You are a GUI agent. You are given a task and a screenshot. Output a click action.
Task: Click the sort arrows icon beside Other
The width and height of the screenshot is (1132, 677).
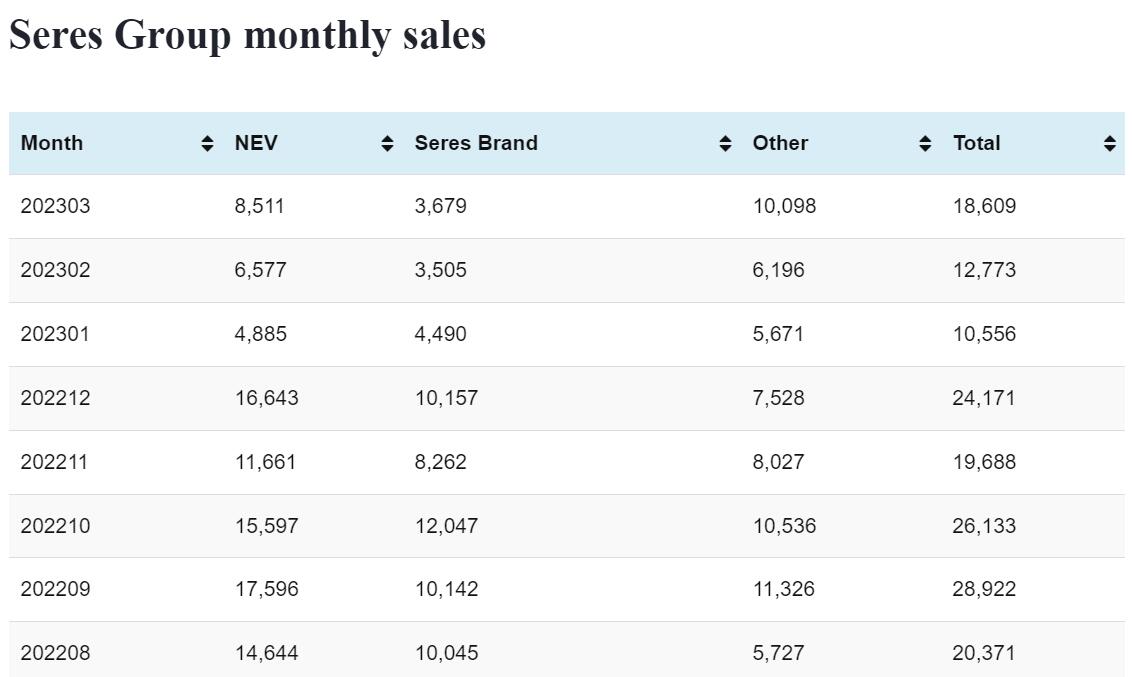pyautogui.click(x=925, y=143)
